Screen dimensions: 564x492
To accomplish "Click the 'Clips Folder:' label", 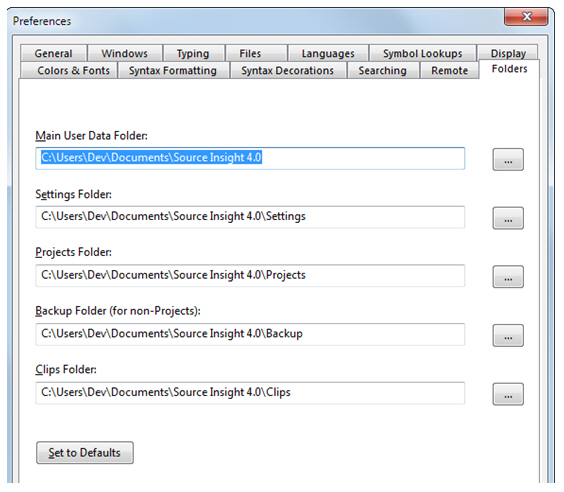I will click(66, 370).
